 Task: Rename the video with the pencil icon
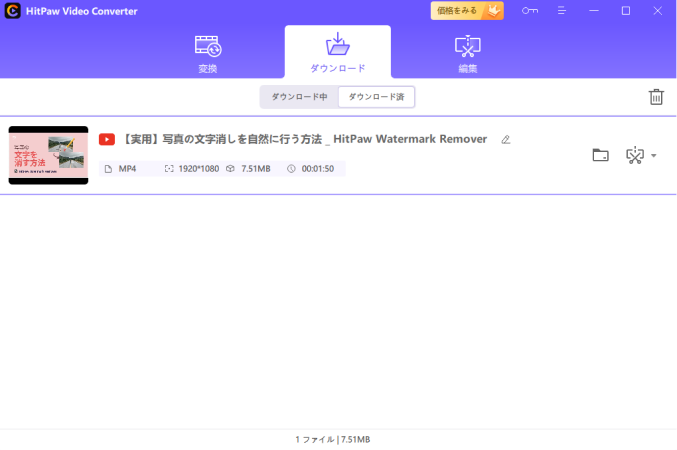[x=506, y=139]
